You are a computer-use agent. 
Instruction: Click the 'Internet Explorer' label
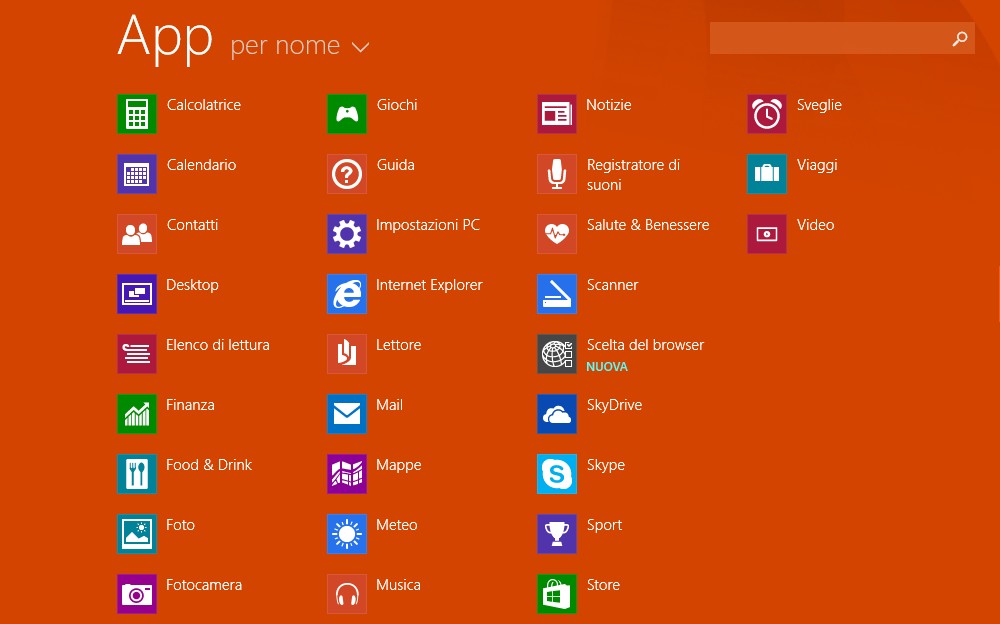[x=429, y=285]
